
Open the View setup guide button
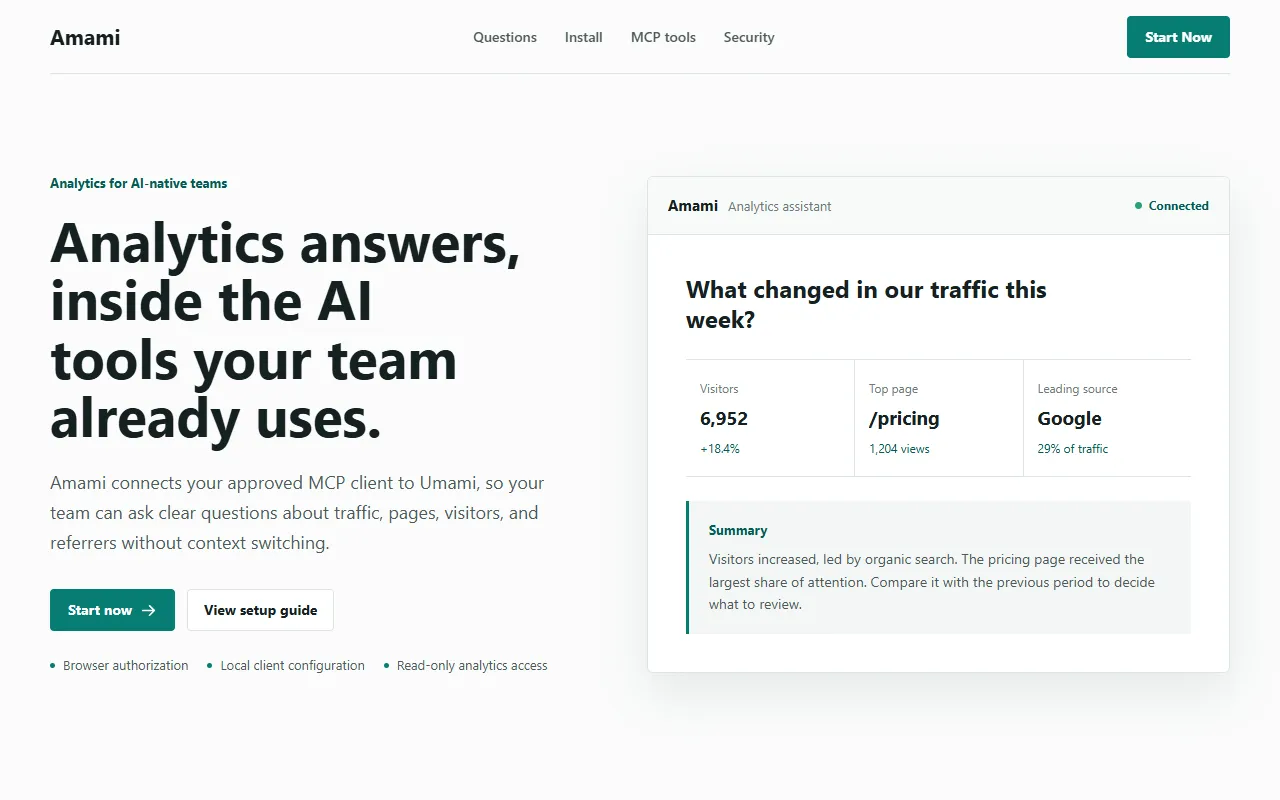coord(260,610)
